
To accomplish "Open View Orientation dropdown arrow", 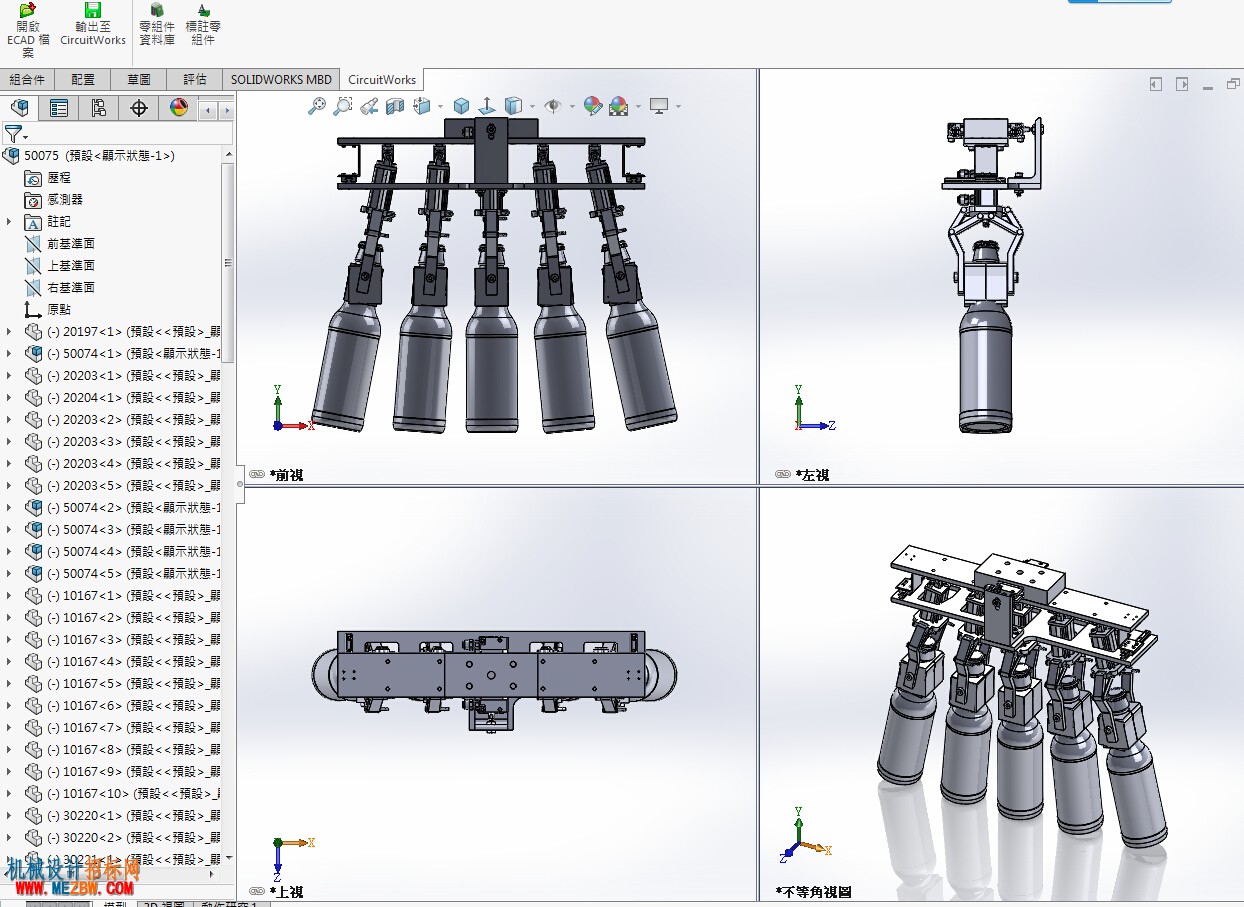I will click(x=440, y=106).
